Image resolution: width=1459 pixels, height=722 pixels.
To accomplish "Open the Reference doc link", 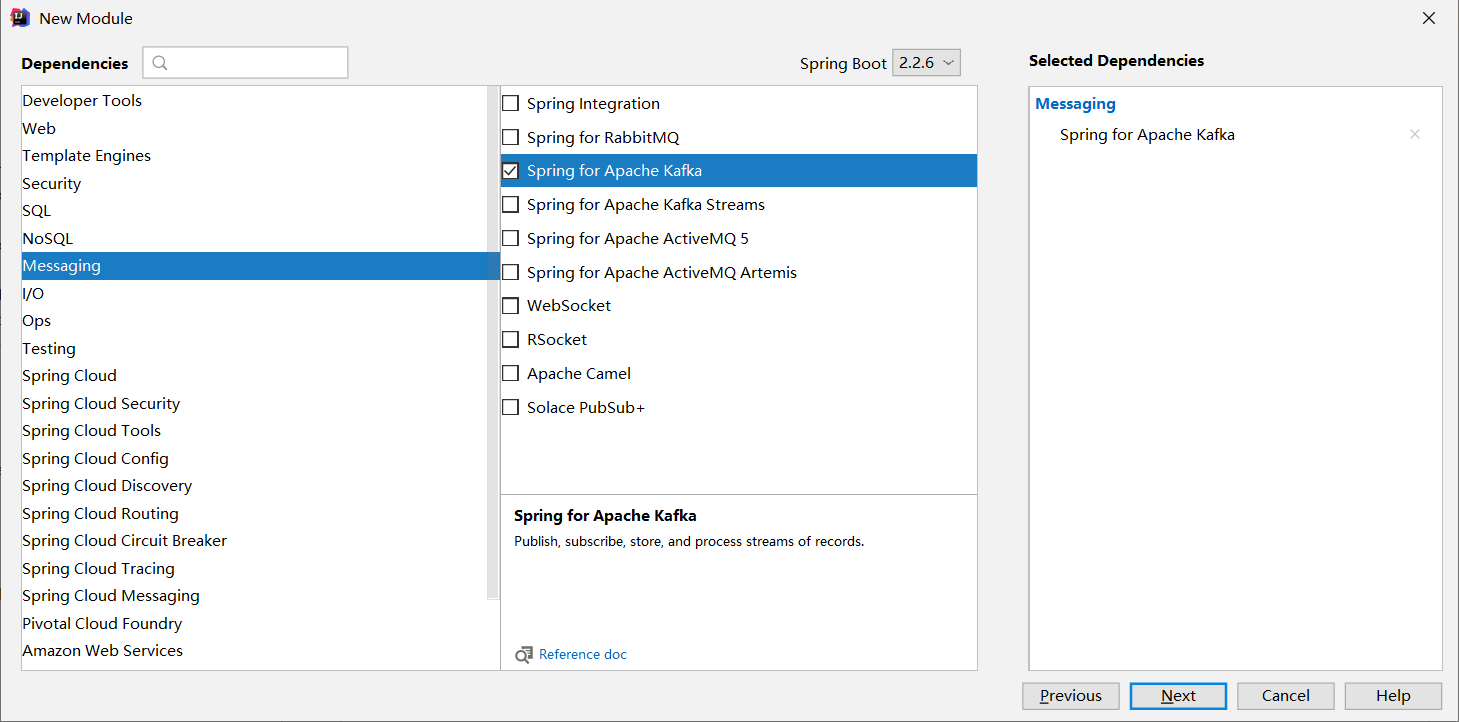I will point(582,655).
